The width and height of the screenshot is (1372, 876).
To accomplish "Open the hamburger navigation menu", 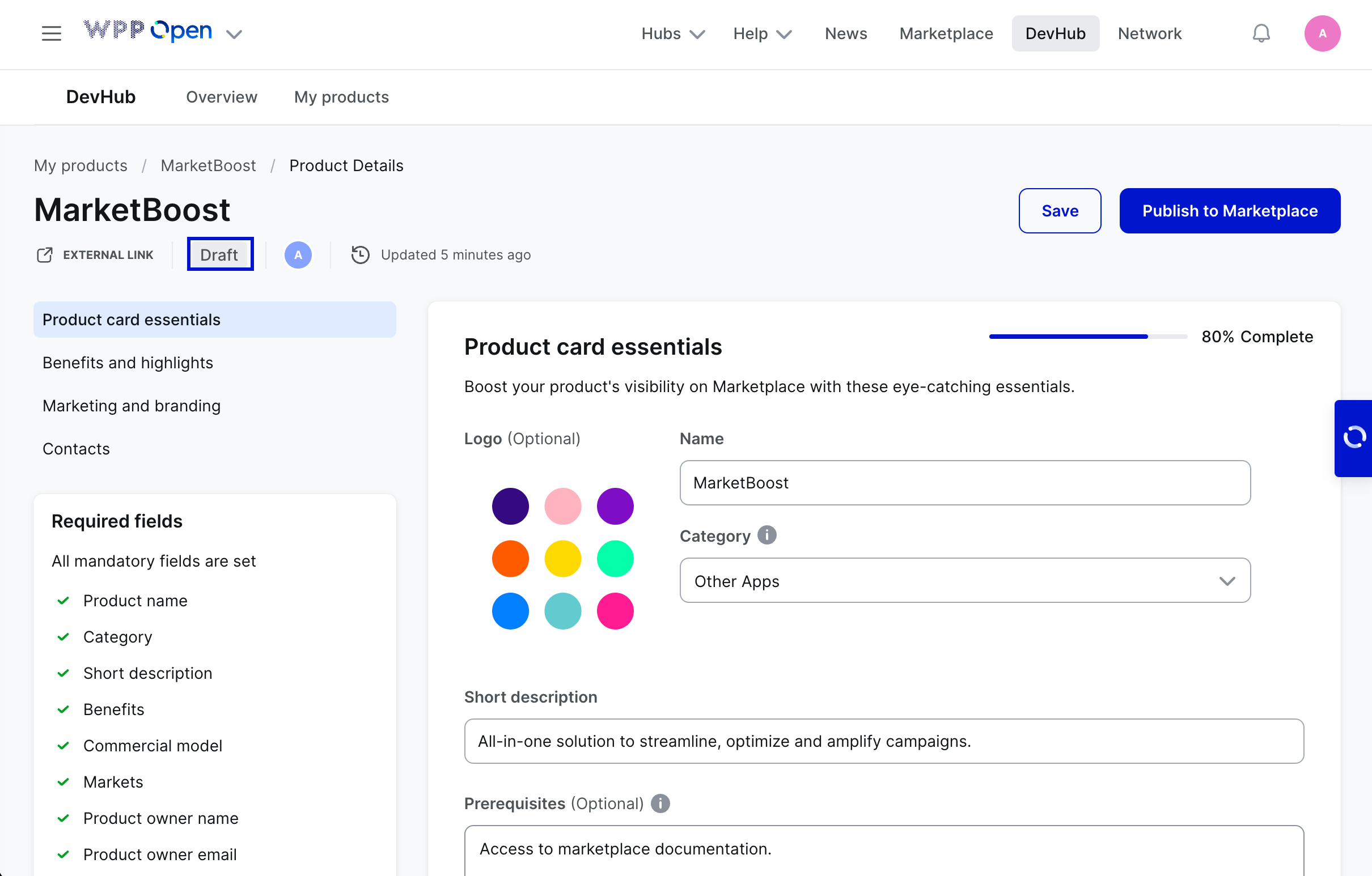I will (51, 33).
